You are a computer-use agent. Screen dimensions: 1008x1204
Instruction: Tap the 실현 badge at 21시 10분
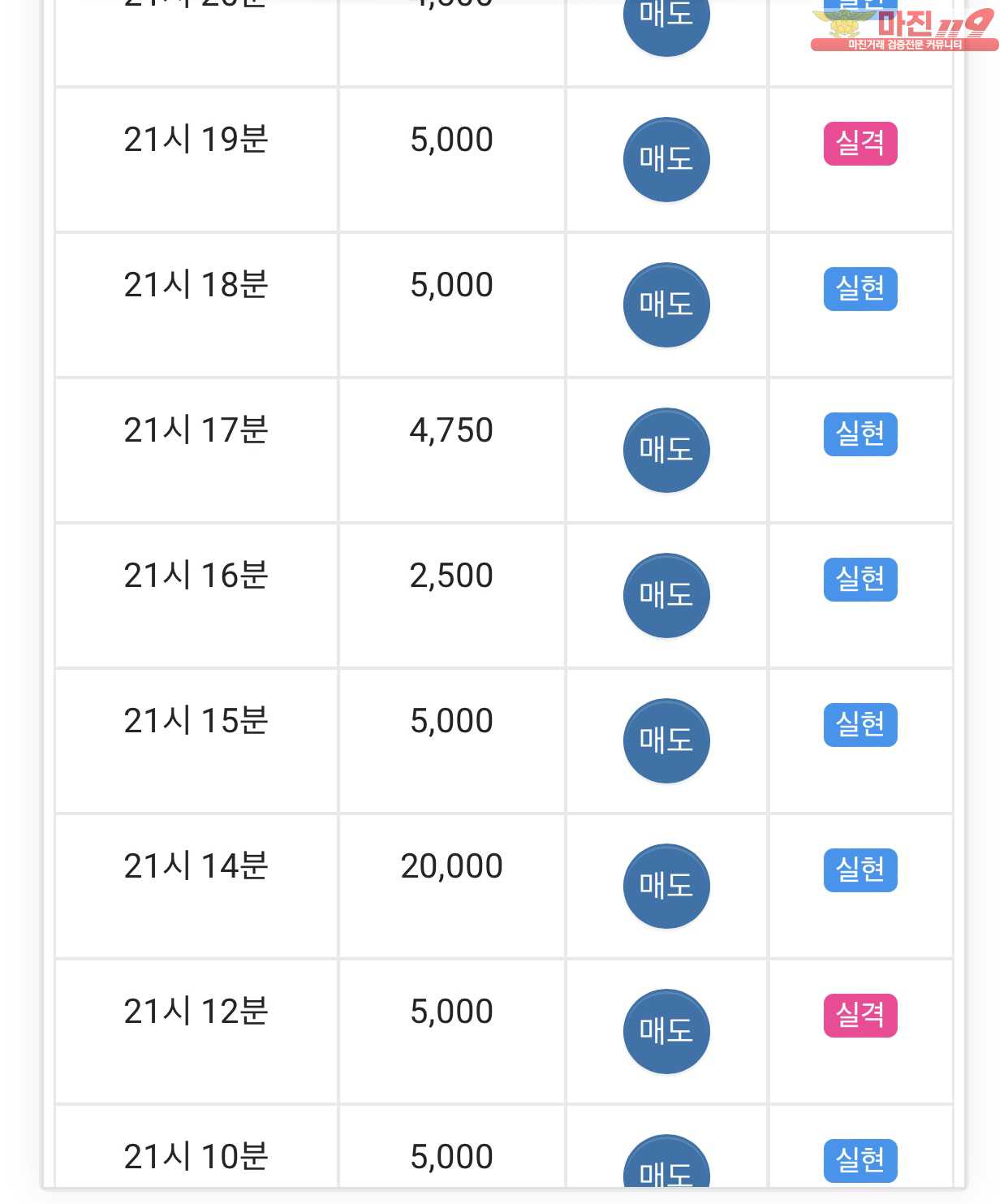pyautogui.click(x=860, y=1161)
